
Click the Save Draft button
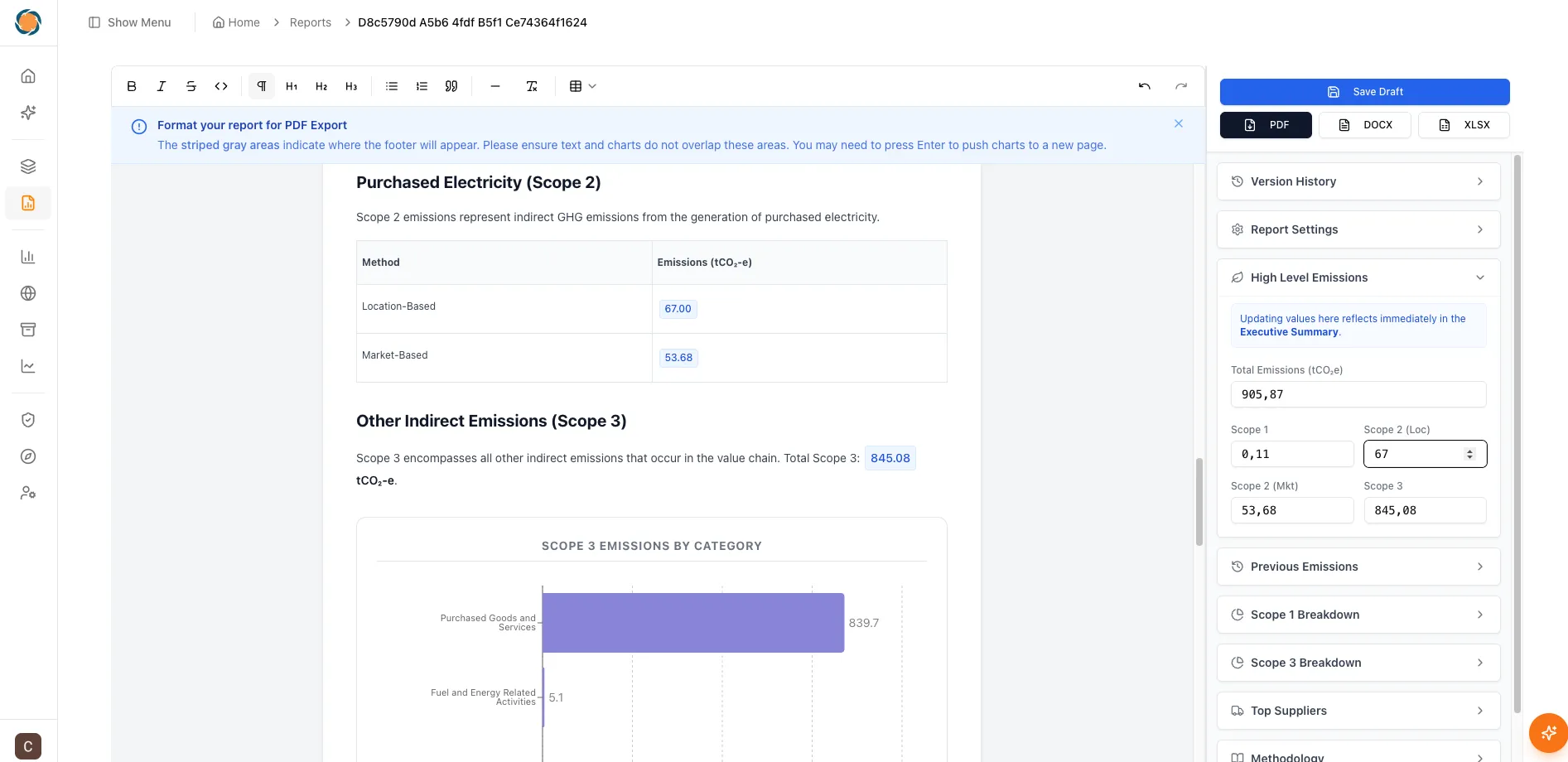coord(1364,91)
